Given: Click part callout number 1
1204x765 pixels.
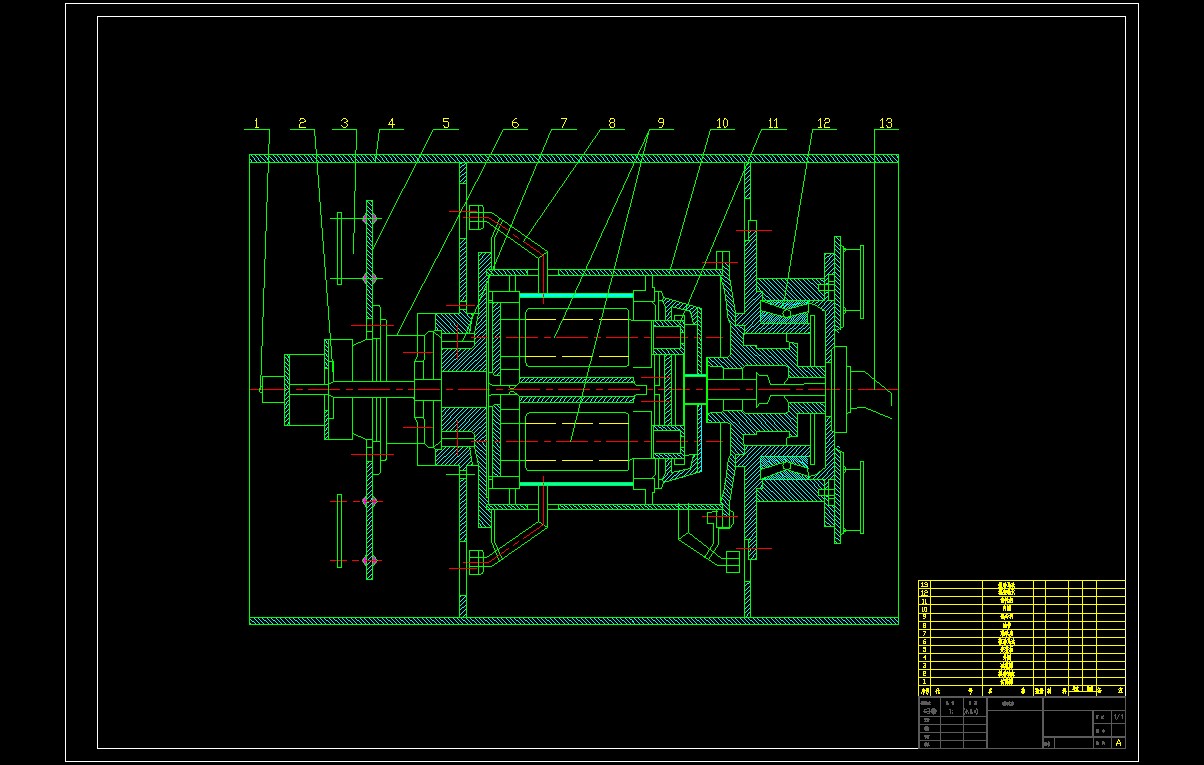Looking at the screenshot, I should [x=257, y=124].
